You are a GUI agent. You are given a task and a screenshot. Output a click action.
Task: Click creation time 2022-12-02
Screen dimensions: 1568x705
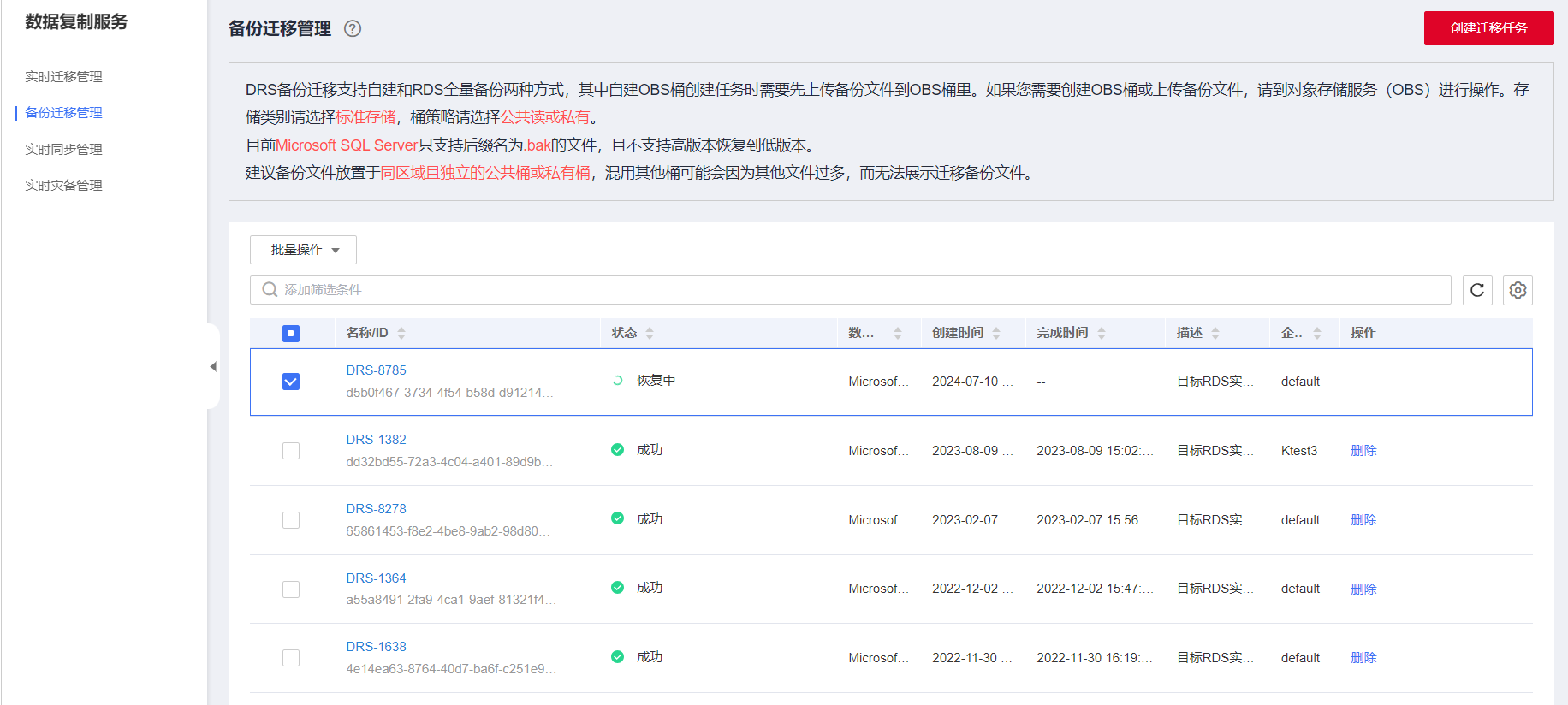click(972, 589)
